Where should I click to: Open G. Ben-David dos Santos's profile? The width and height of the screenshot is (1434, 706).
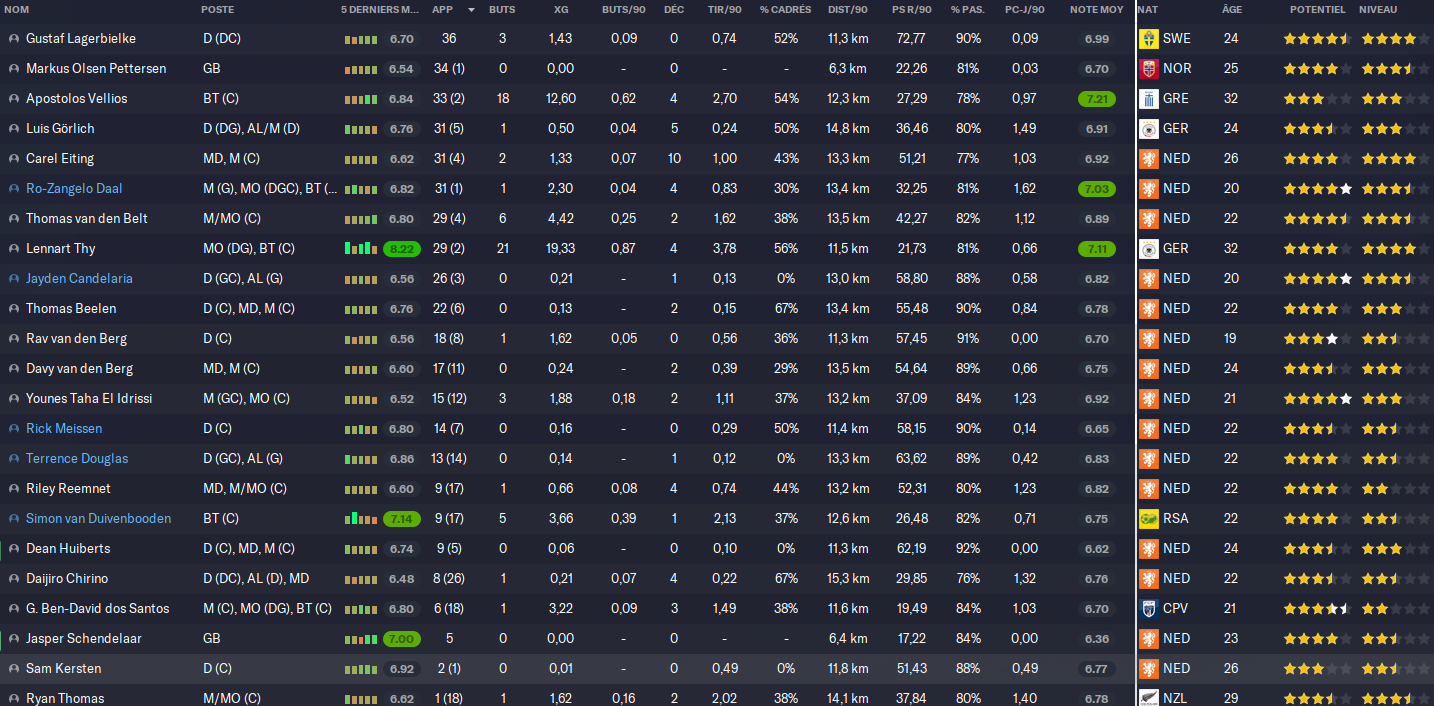click(x=98, y=609)
